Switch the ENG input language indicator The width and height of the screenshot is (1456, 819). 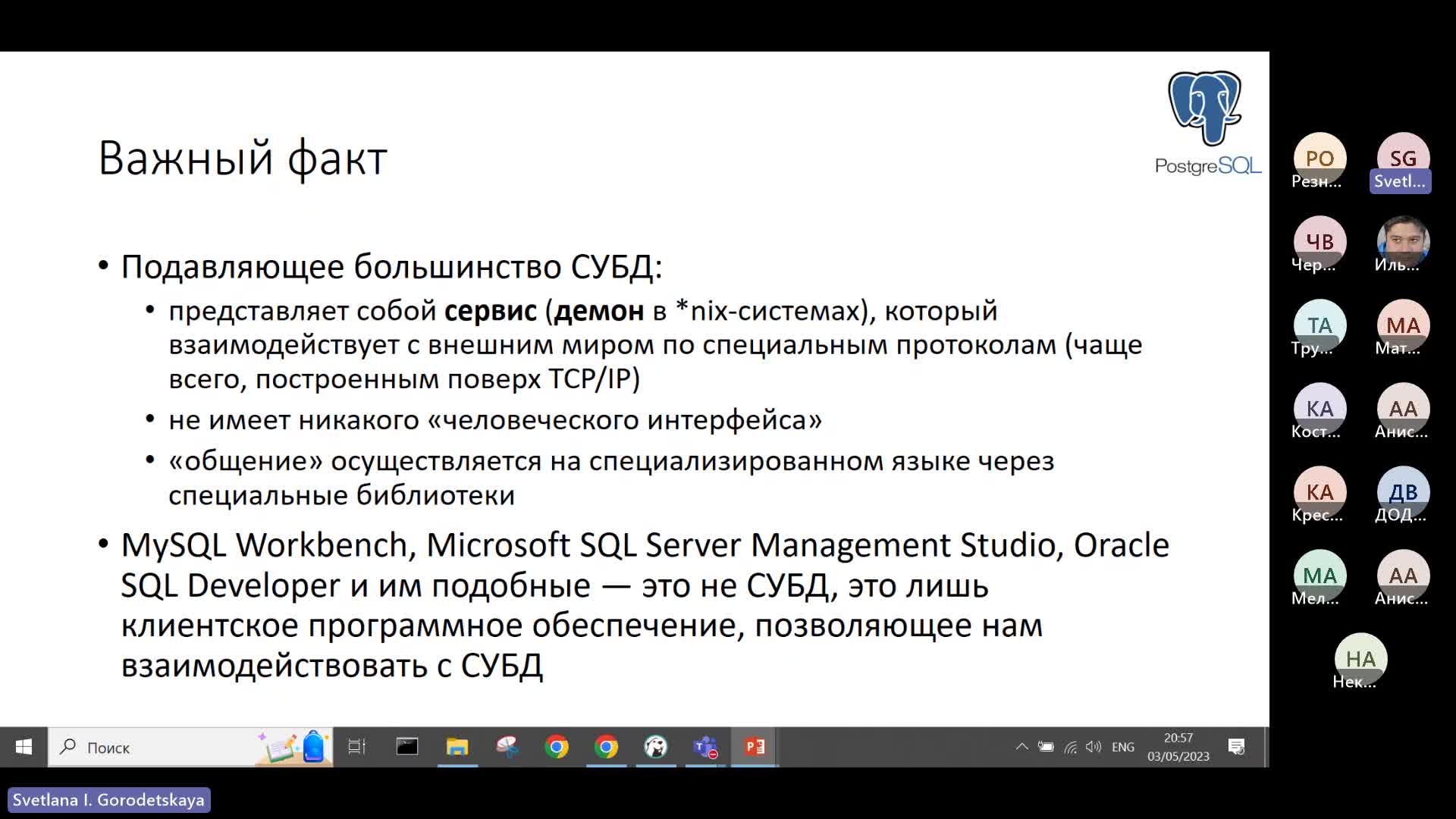pyautogui.click(x=1123, y=747)
